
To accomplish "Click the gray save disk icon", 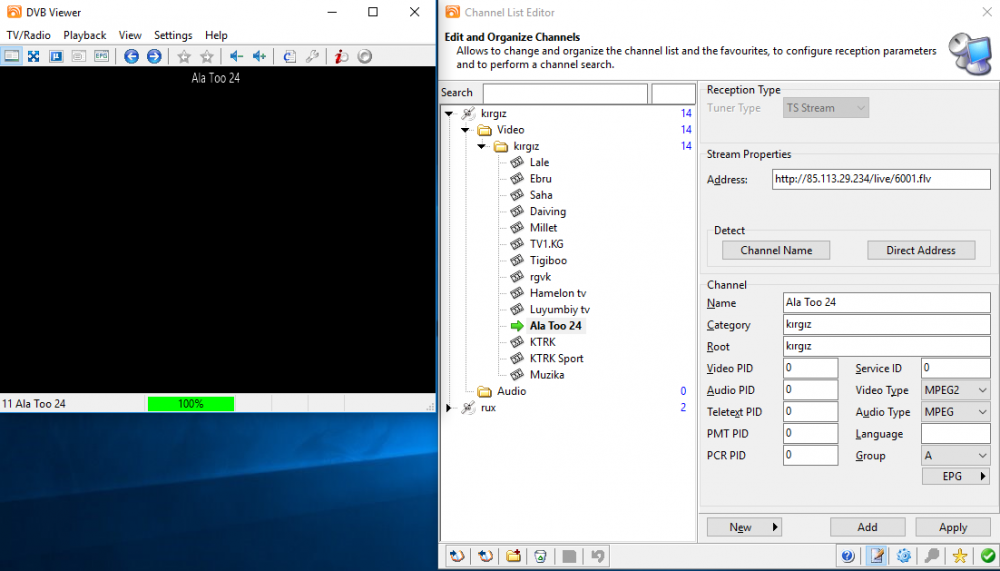I will (570, 556).
